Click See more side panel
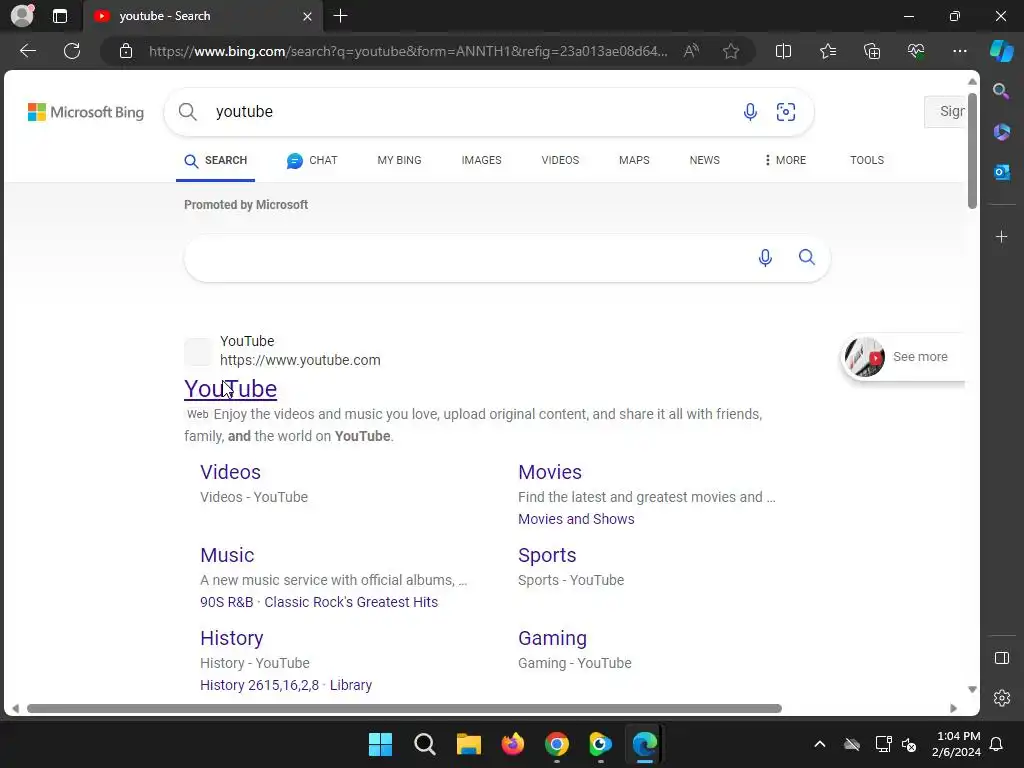The width and height of the screenshot is (1024, 768). tap(903, 357)
